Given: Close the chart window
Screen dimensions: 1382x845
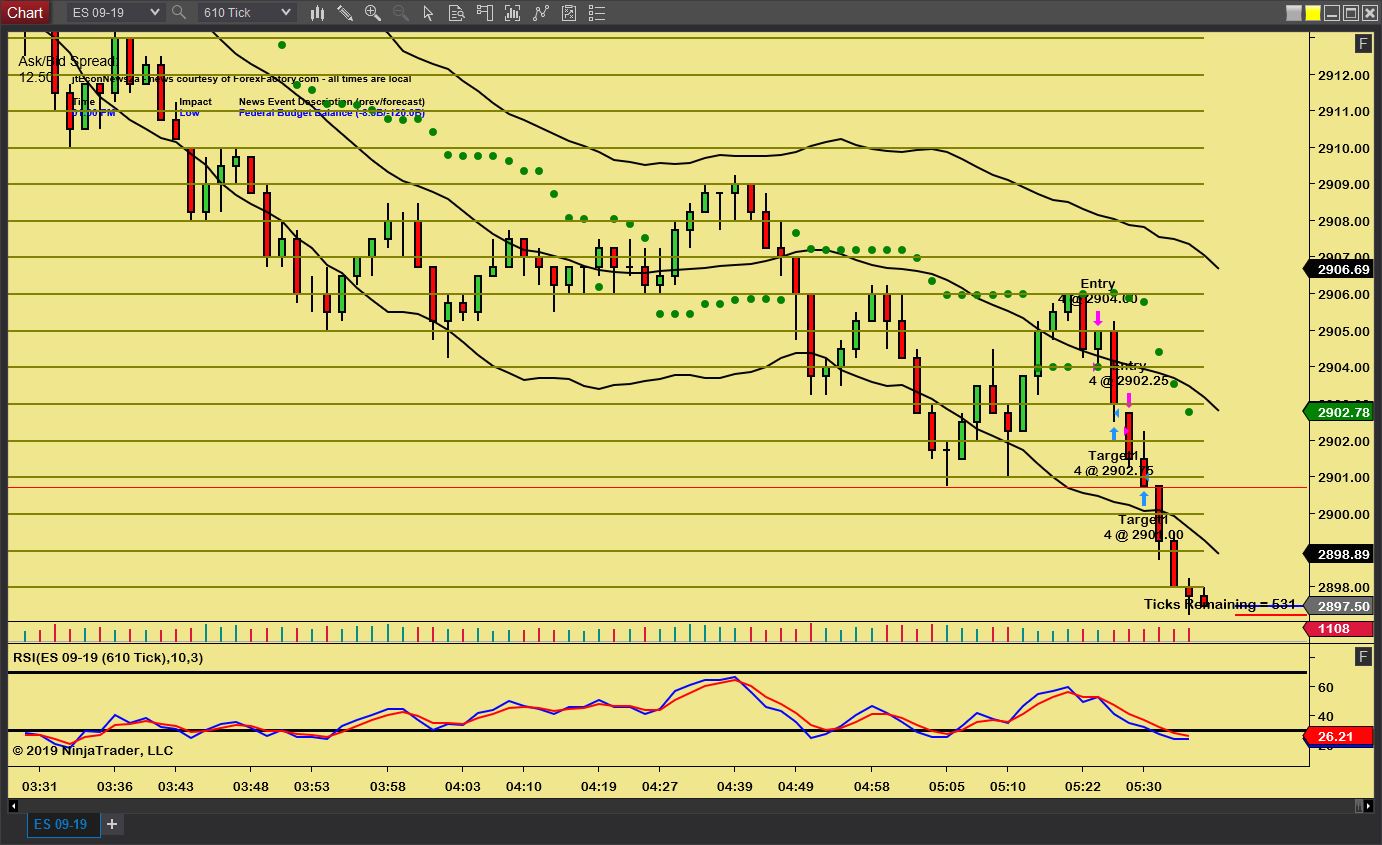Looking at the screenshot, I should pos(1369,13).
